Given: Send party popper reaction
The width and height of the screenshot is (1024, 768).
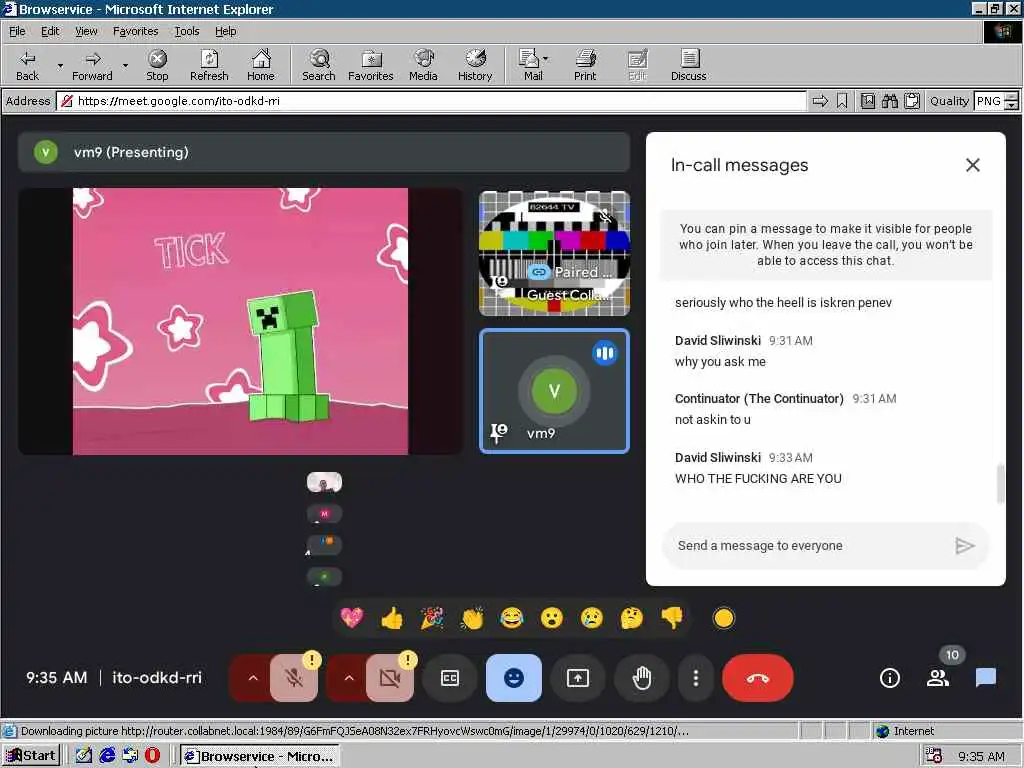Looking at the screenshot, I should click(x=432, y=618).
